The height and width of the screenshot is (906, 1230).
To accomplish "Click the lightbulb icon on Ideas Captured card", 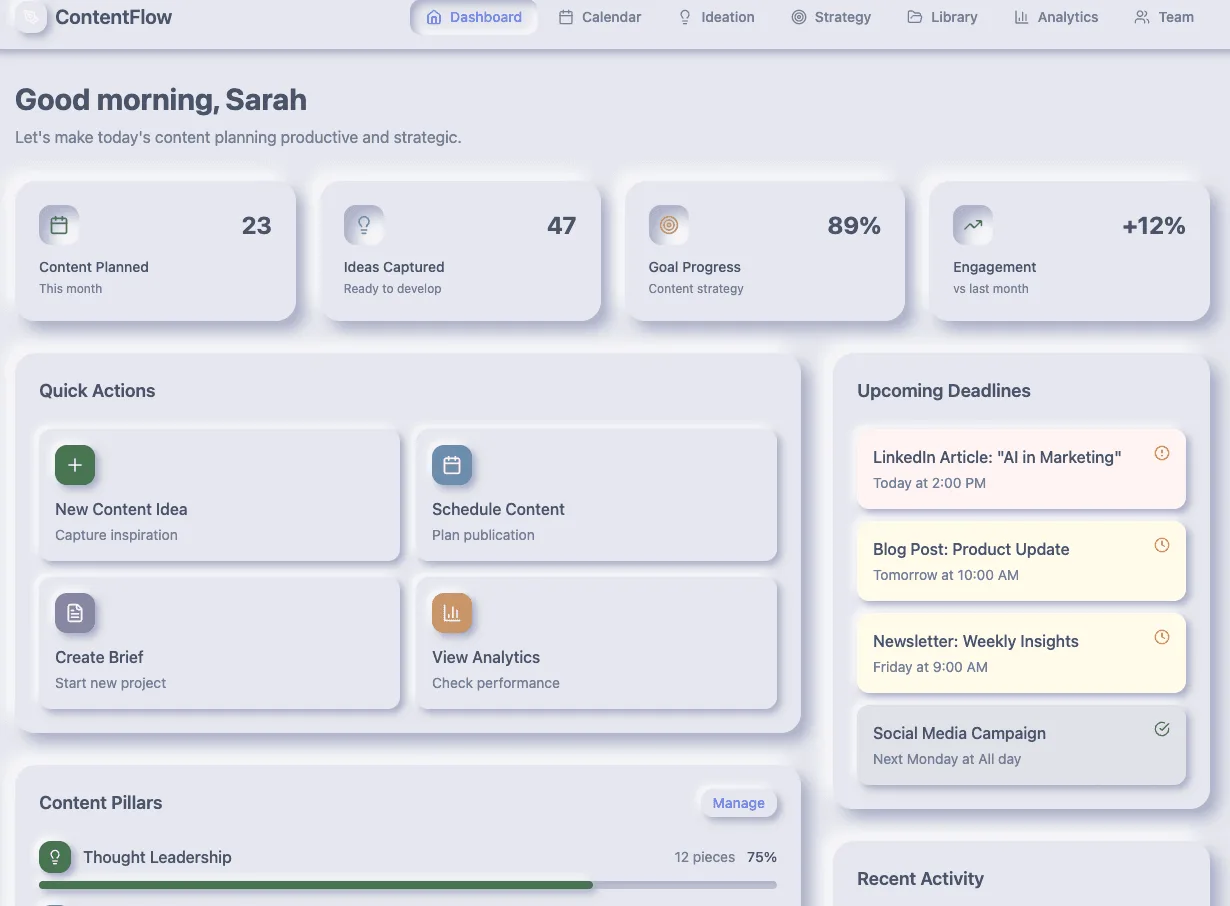I will pyautogui.click(x=364, y=225).
